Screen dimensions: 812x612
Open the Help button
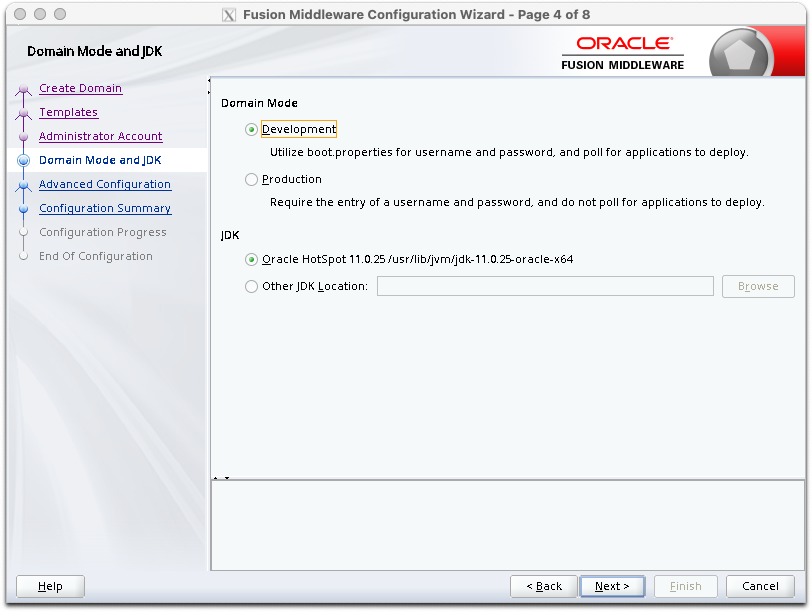50,586
